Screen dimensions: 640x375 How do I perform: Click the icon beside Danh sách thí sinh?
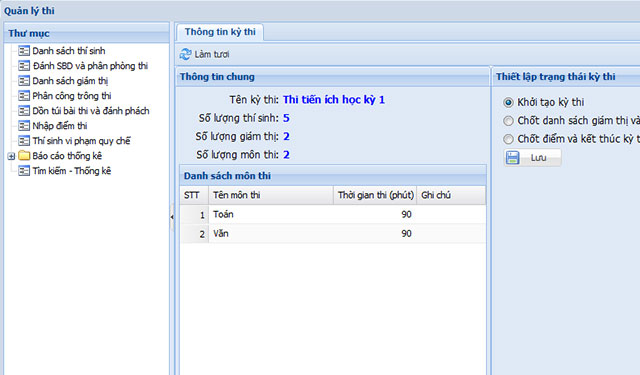coord(24,51)
